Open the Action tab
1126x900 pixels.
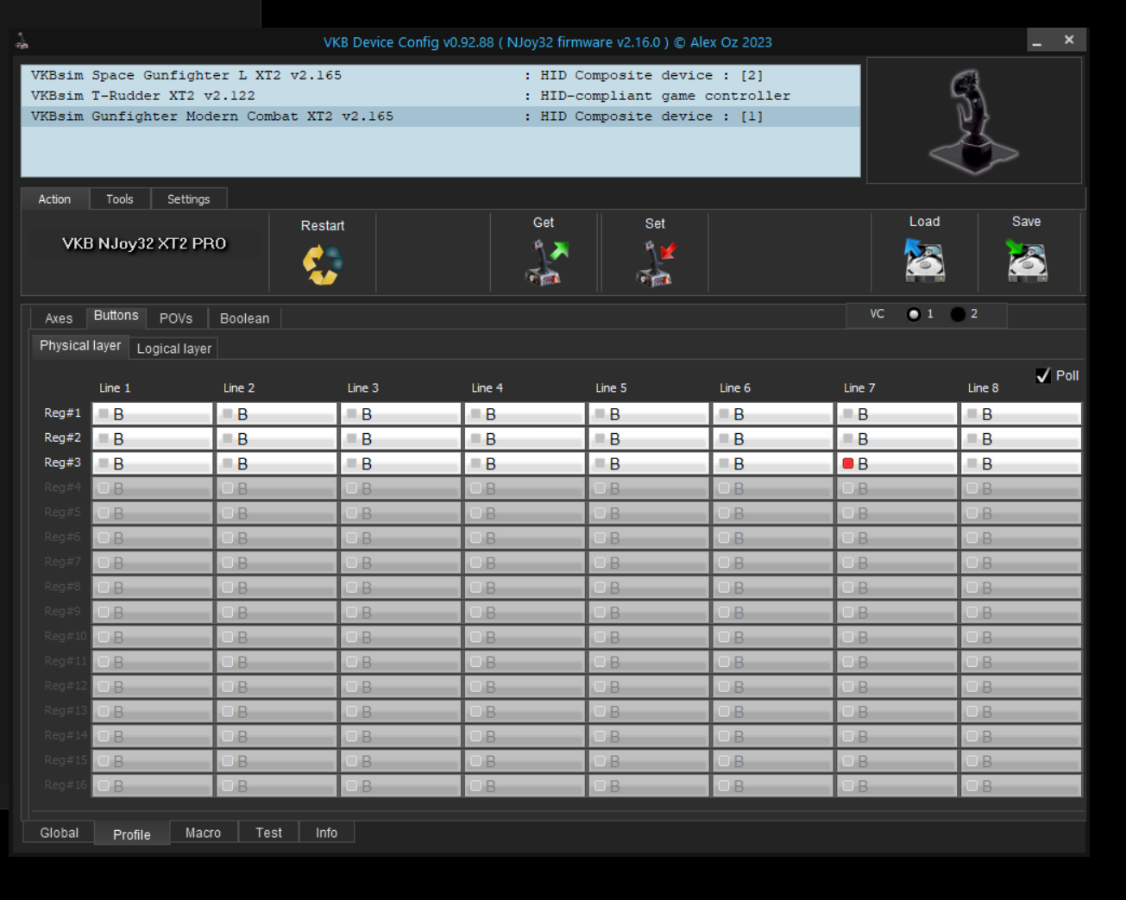pyautogui.click(x=55, y=199)
